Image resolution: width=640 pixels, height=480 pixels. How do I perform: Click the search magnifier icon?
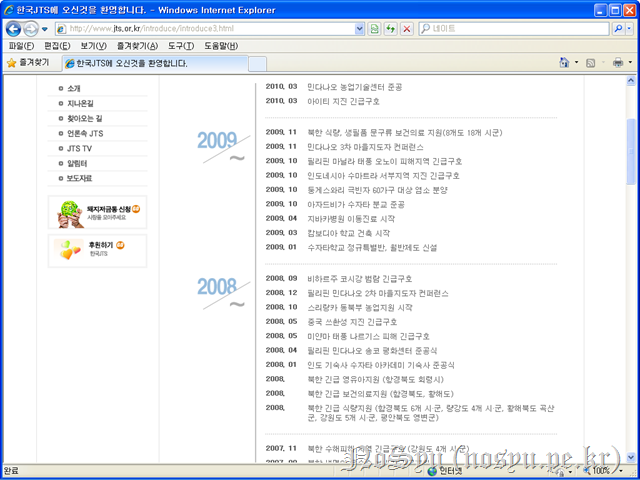(x=617, y=28)
